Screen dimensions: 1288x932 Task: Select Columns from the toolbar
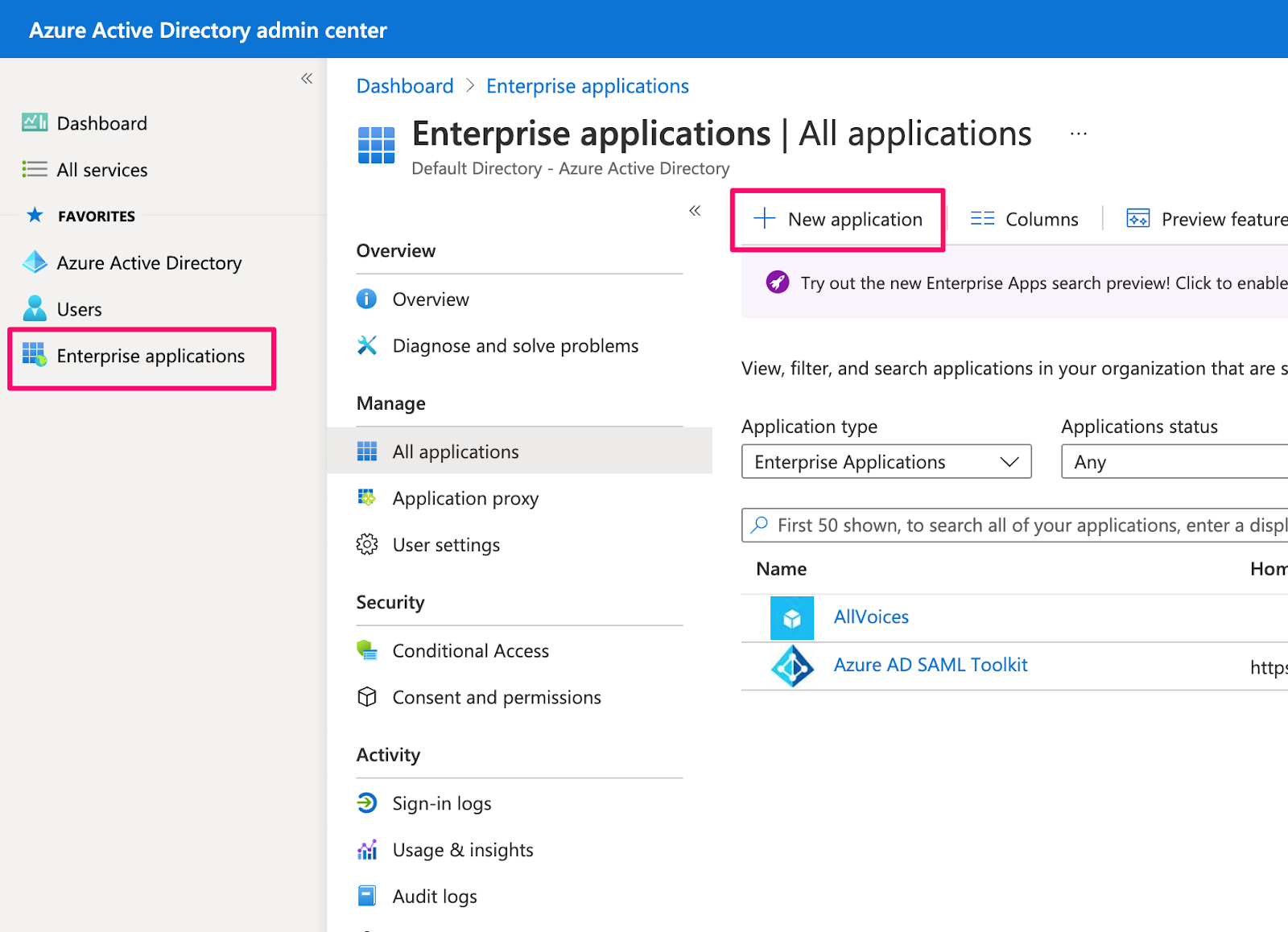coord(1023,218)
